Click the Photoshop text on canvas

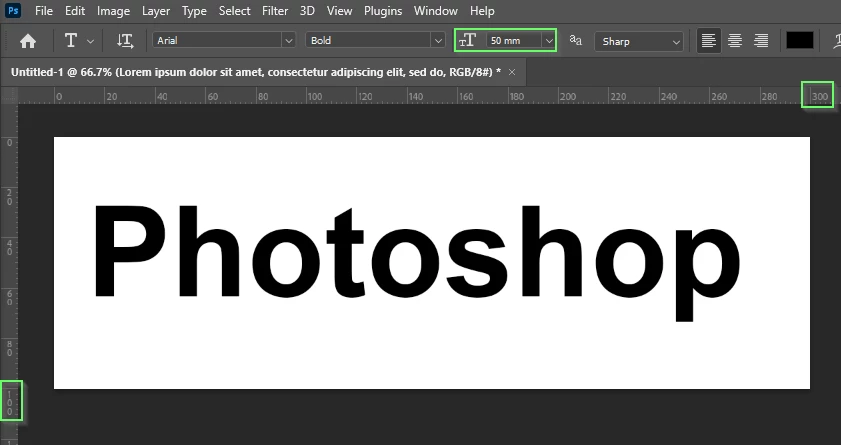pos(417,263)
